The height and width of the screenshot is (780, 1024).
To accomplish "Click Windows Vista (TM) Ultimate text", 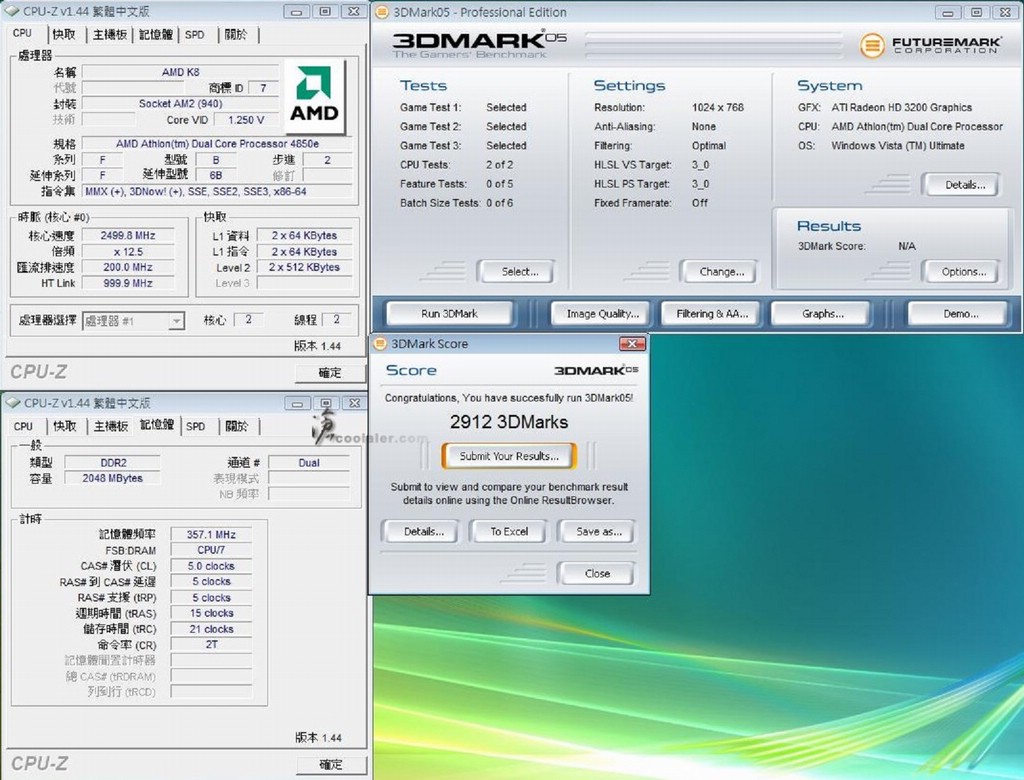I will 897,146.
